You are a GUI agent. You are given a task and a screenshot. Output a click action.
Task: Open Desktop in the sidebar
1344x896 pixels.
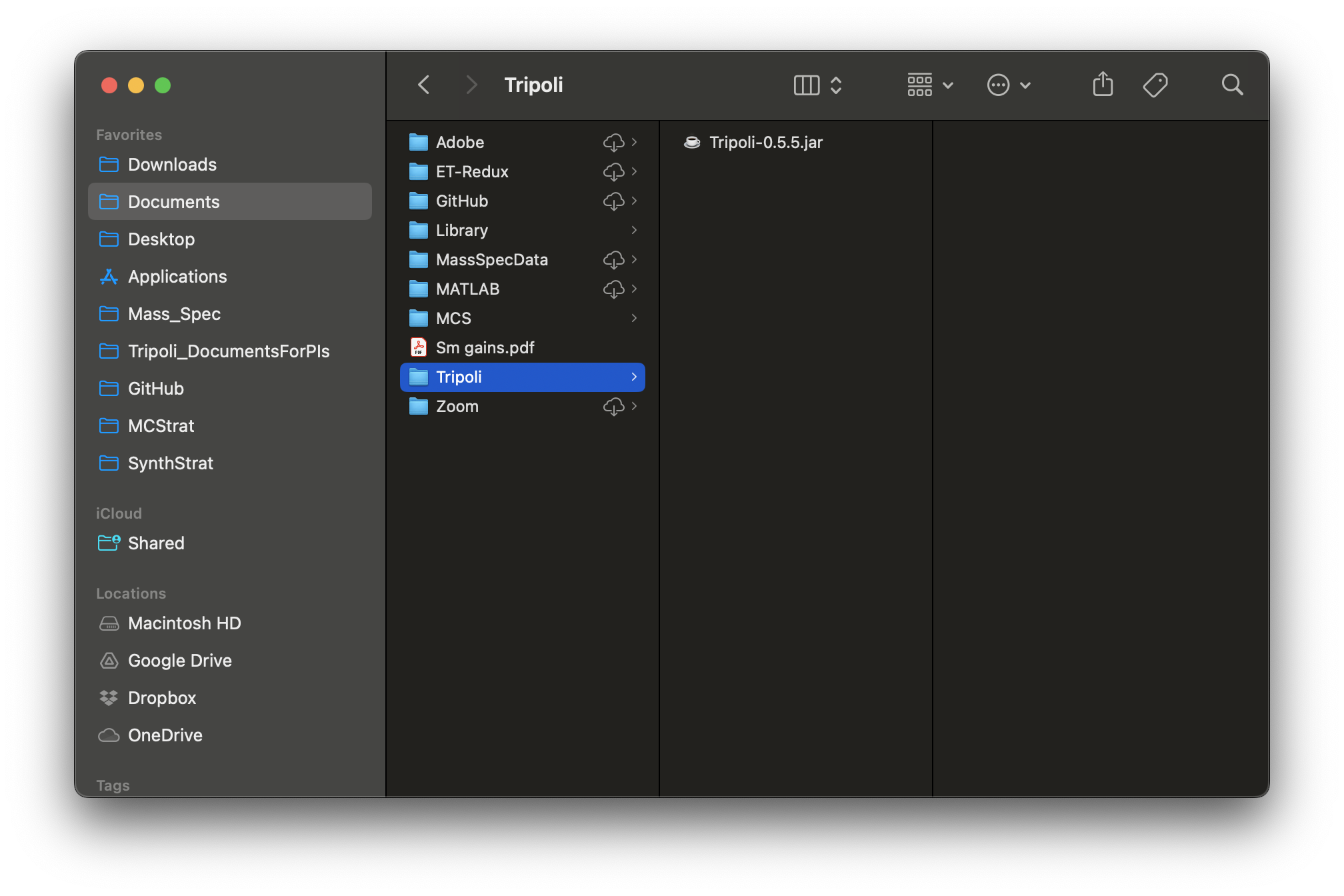(230, 239)
